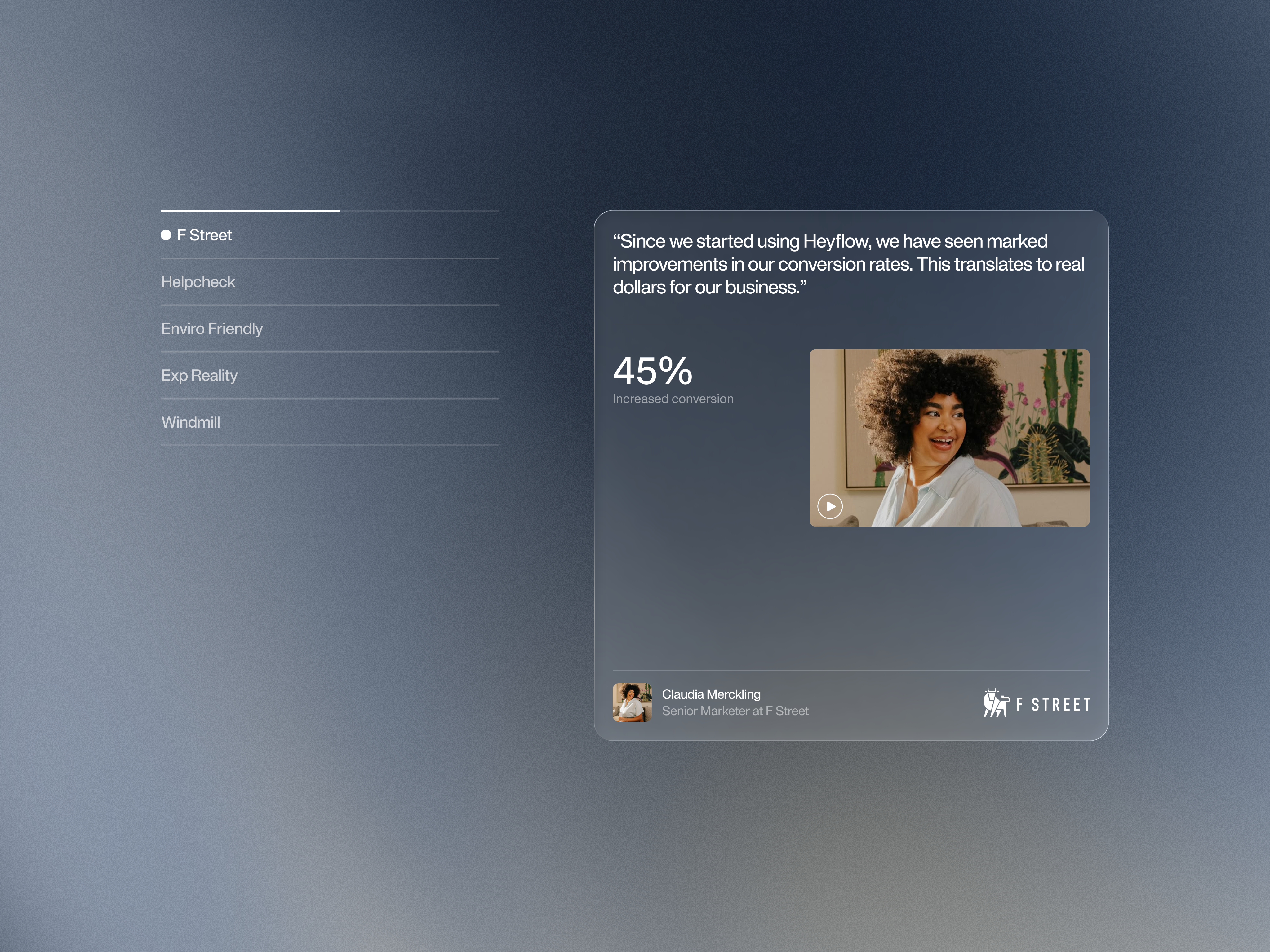Click the divider line under the quote
1270x952 pixels.
coord(851,324)
